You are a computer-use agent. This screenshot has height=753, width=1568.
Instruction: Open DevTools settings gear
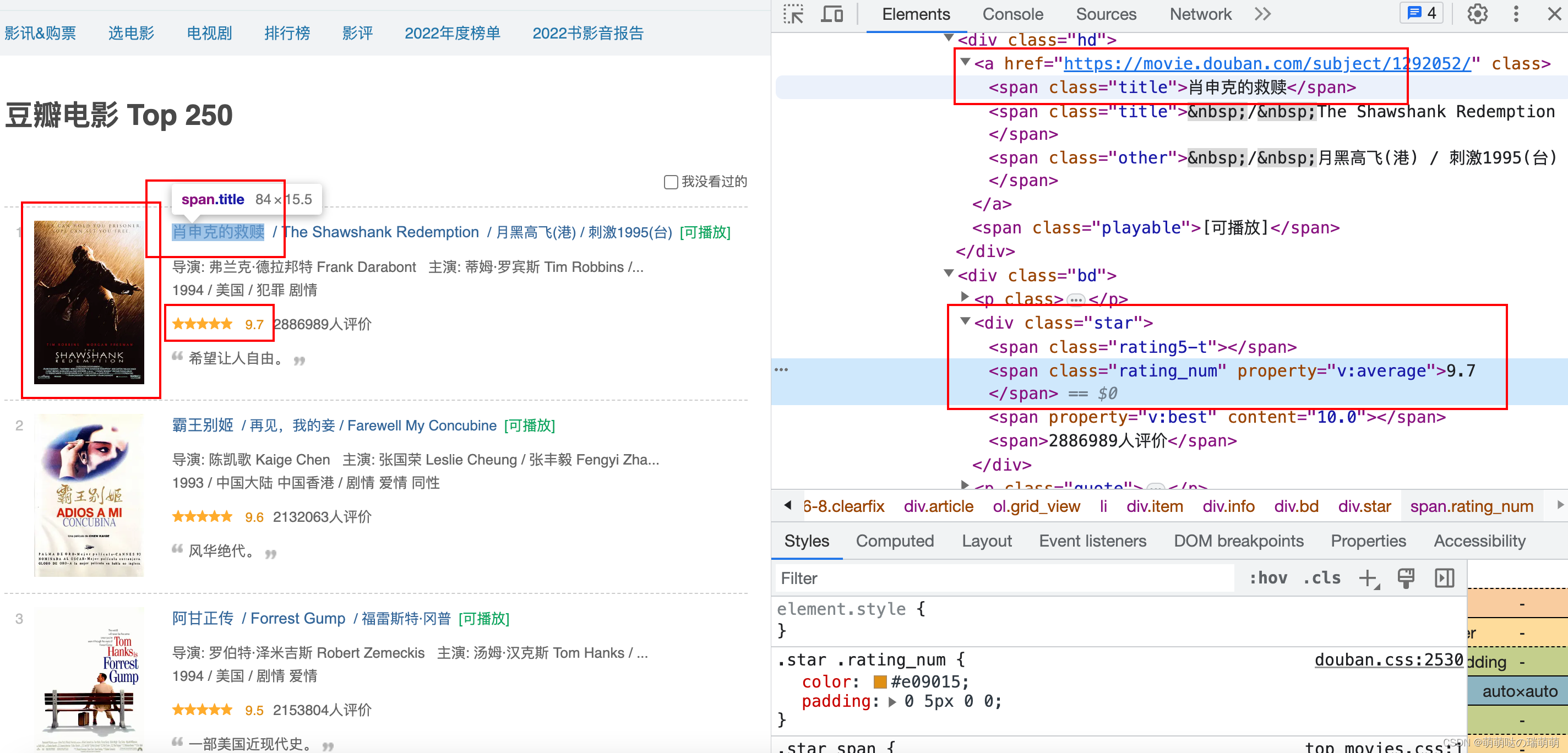1477,14
